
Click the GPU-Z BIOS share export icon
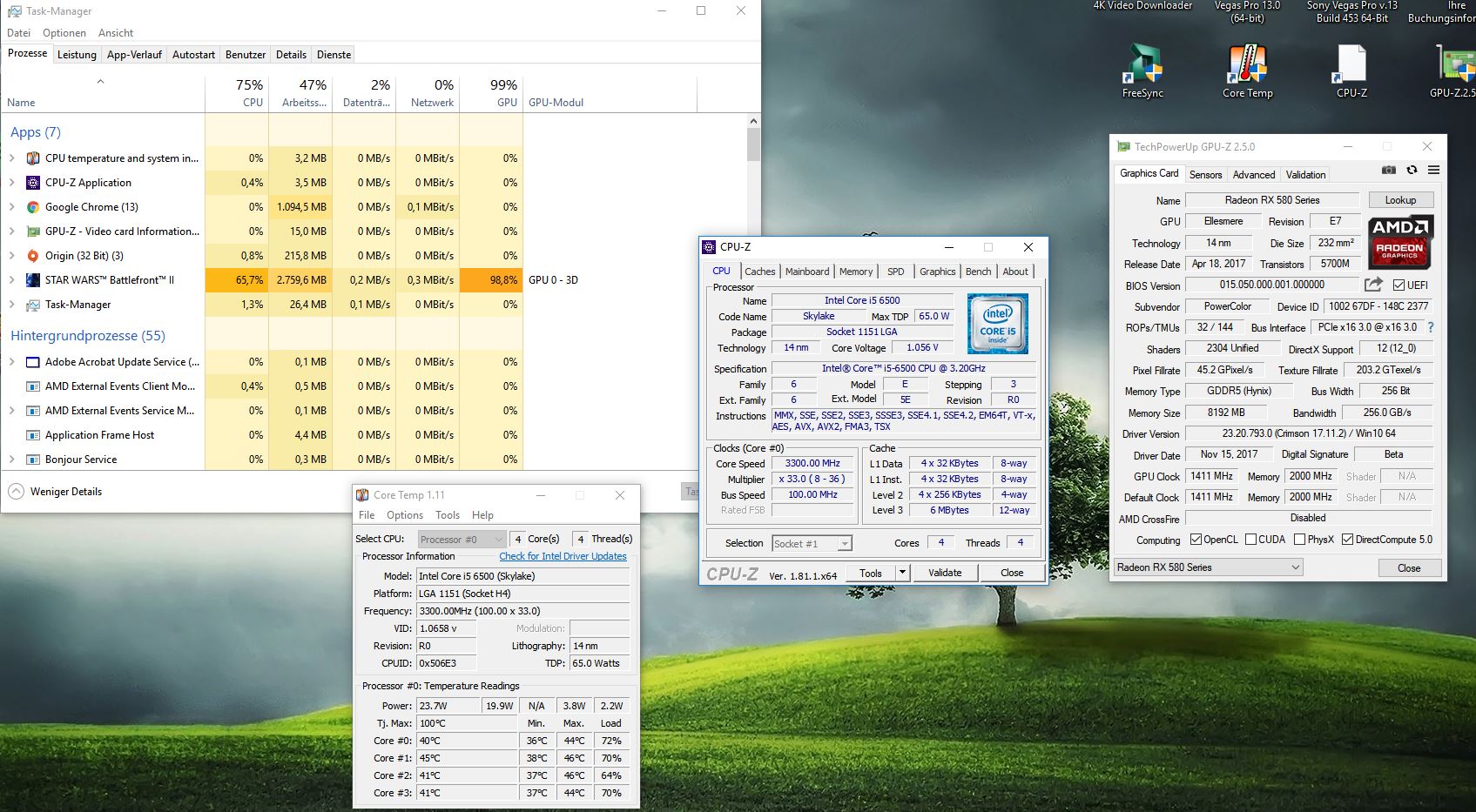click(1373, 285)
